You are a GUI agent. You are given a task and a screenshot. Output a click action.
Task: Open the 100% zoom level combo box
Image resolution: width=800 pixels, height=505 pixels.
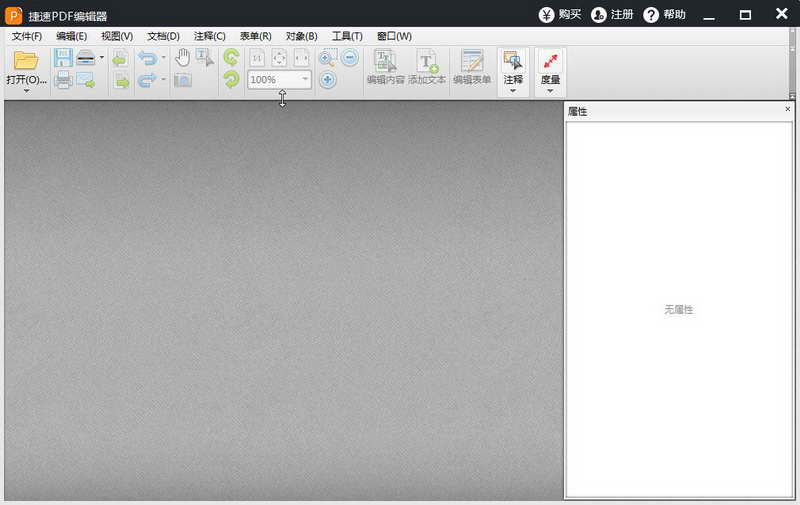(x=280, y=80)
